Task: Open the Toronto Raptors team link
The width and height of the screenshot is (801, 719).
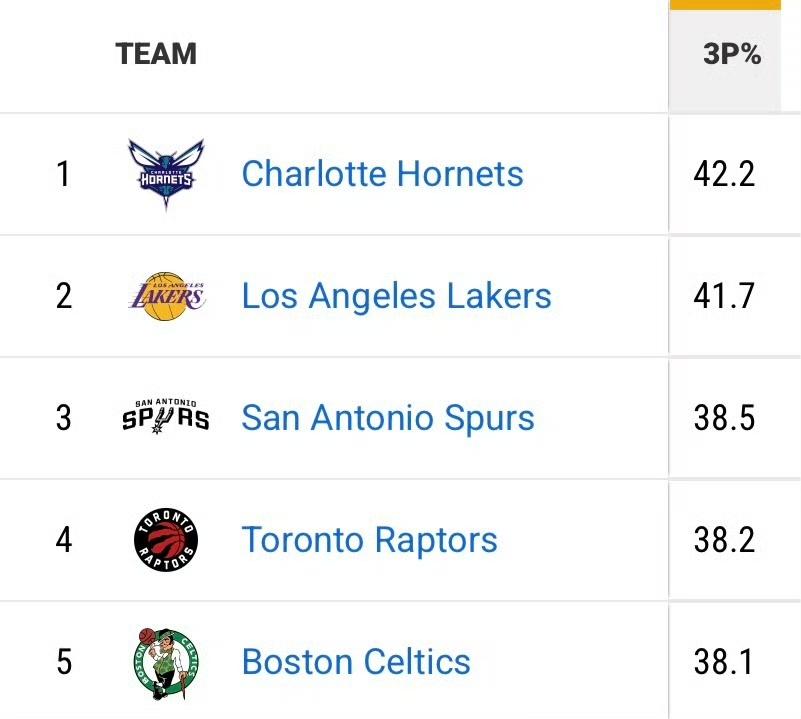Action: coord(369,540)
